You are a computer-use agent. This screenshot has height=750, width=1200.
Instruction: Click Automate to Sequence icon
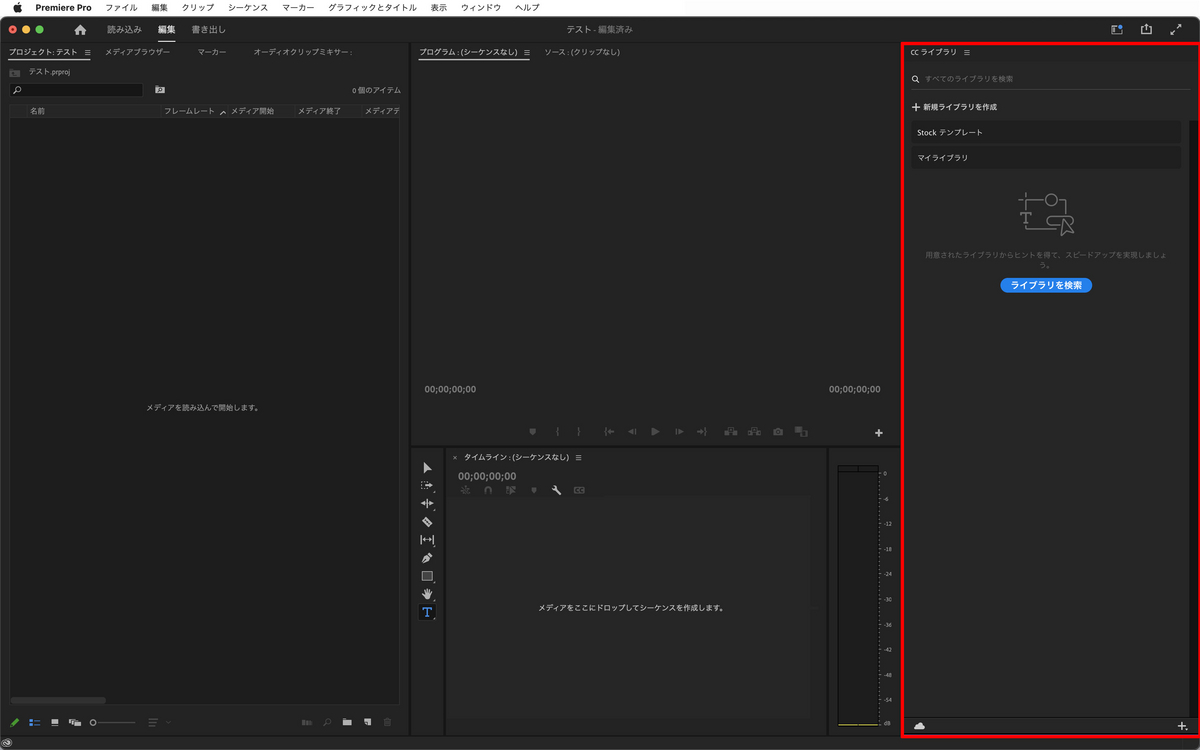tap(307, 722)
